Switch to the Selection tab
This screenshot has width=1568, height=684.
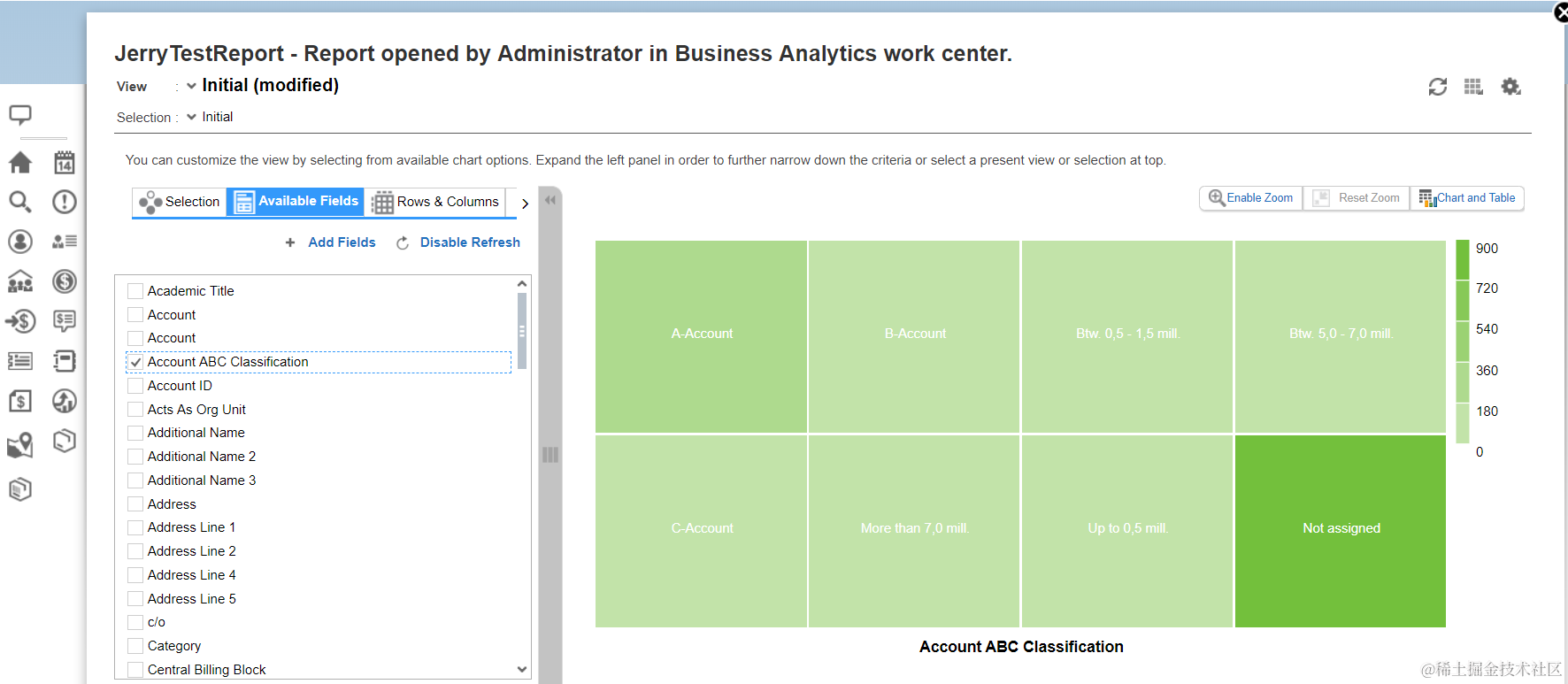pyautogui.click(x=180, y=202)
